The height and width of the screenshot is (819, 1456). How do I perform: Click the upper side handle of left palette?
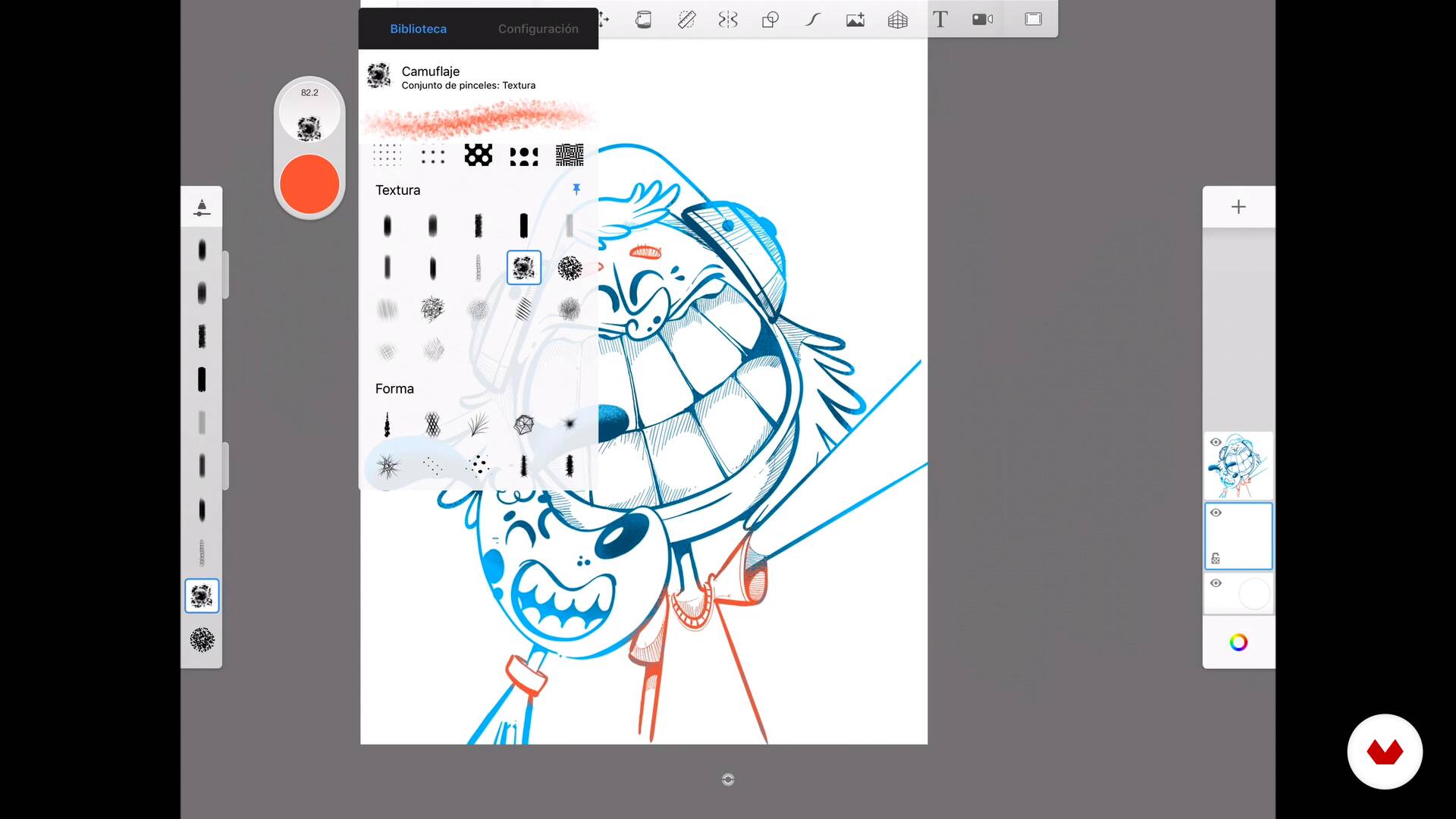(225, 275)
